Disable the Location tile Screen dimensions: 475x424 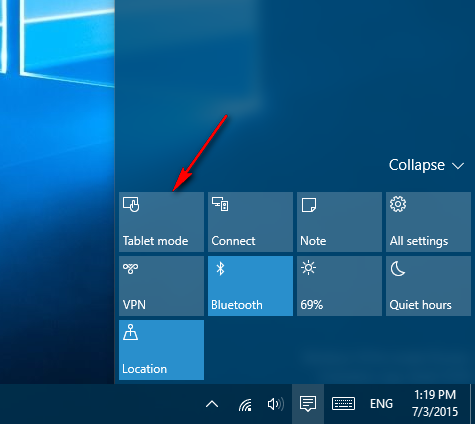click(161, 350)
